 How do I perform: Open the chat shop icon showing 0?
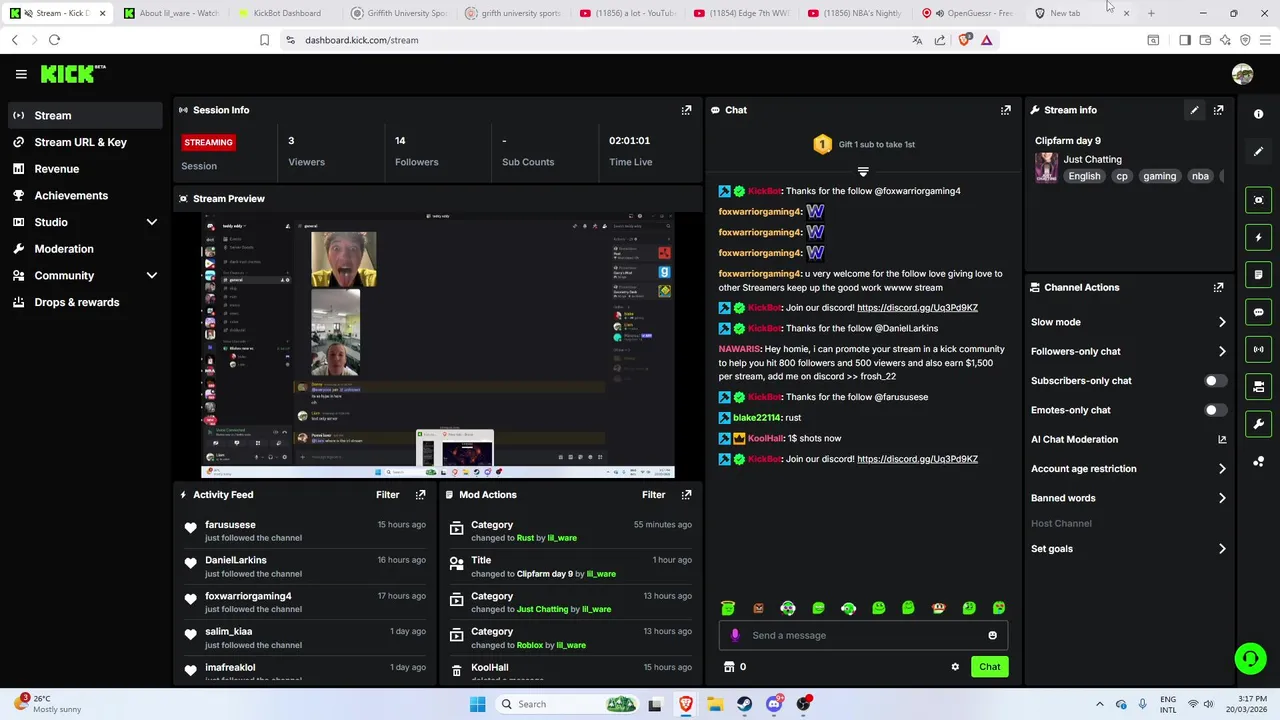click(x=735, y=667)
